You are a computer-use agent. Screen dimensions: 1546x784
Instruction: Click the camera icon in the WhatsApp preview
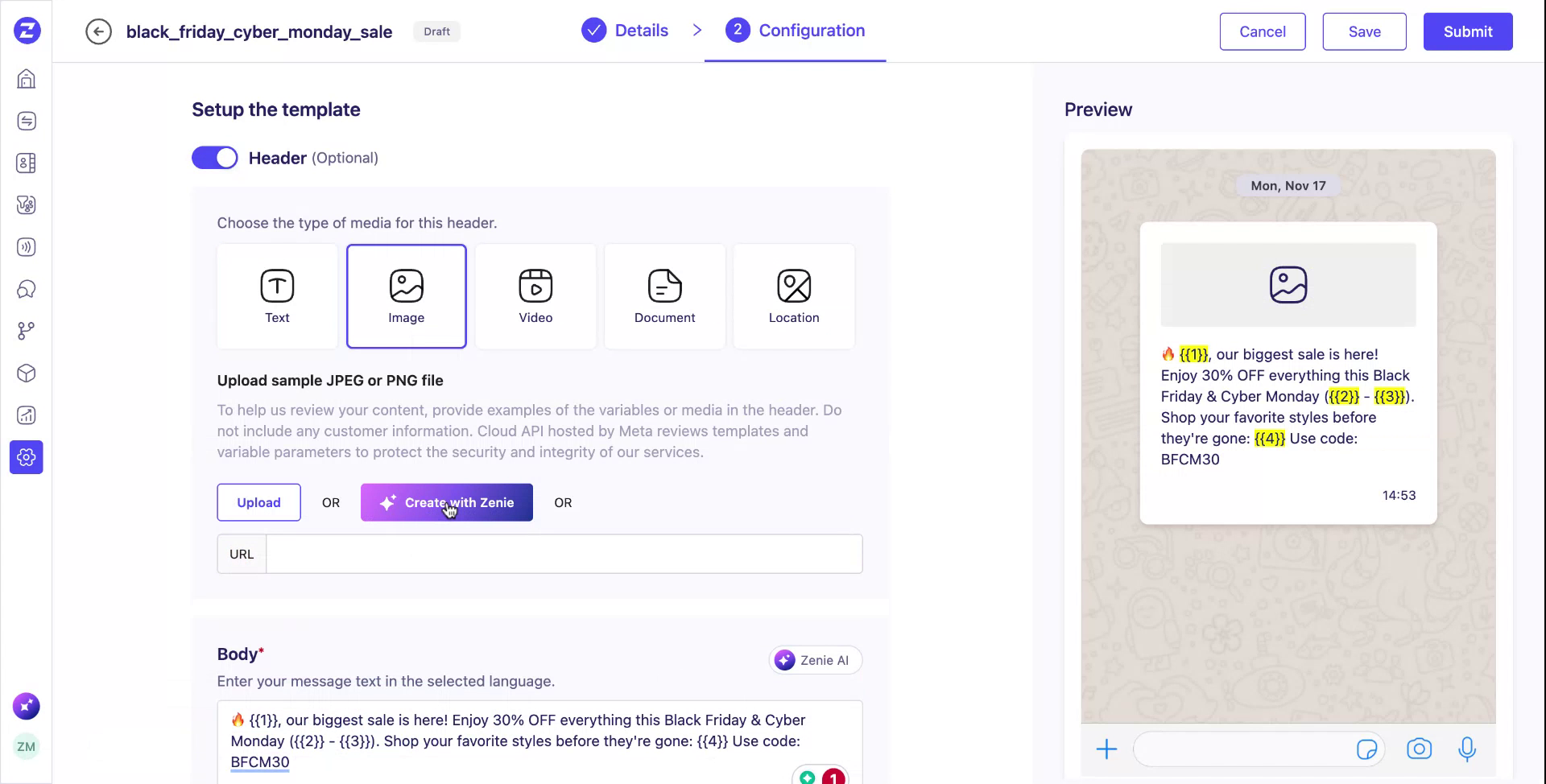pyautogui.click(x=1419, y=749)
